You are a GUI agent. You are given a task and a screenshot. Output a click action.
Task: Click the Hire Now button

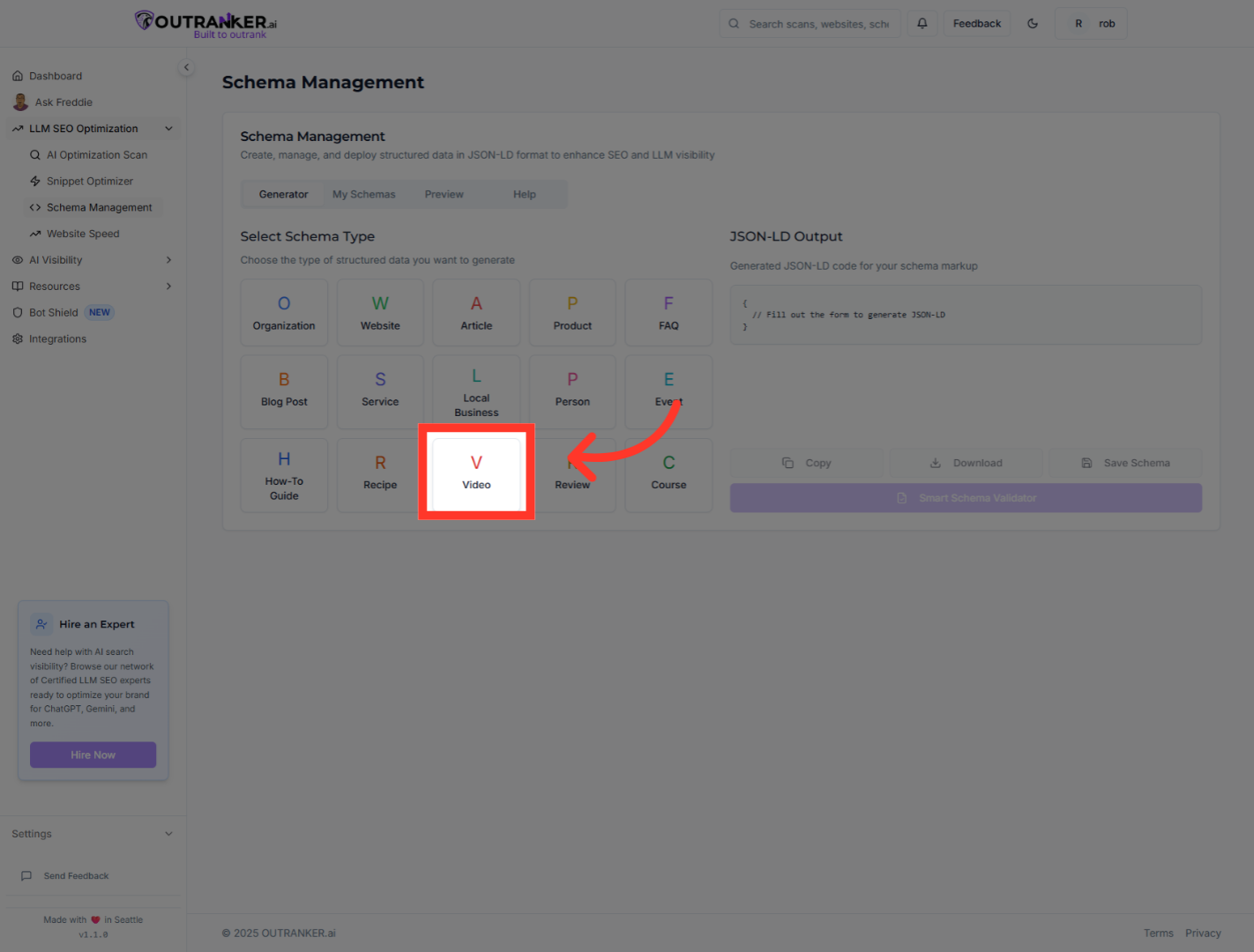[x=93, y=755]
